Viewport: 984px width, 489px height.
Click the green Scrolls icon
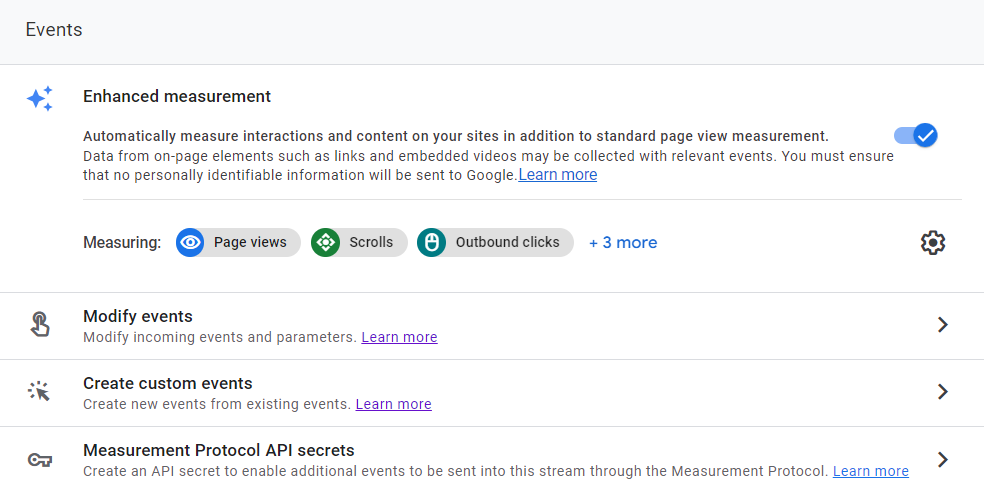(325, 242)
